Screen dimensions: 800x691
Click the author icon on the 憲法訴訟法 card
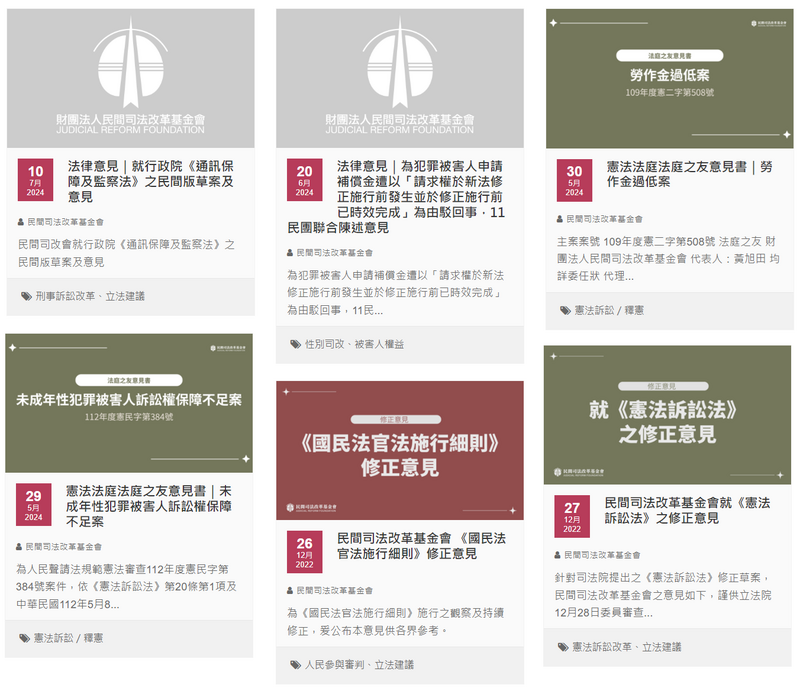pyautogui.click(x=558, y=555)
